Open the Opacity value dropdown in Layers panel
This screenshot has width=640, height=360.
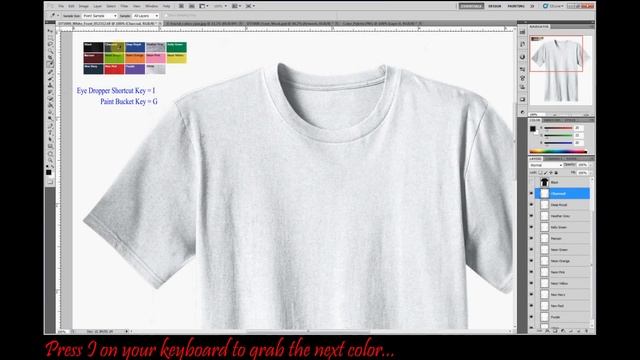pos(590,165)
